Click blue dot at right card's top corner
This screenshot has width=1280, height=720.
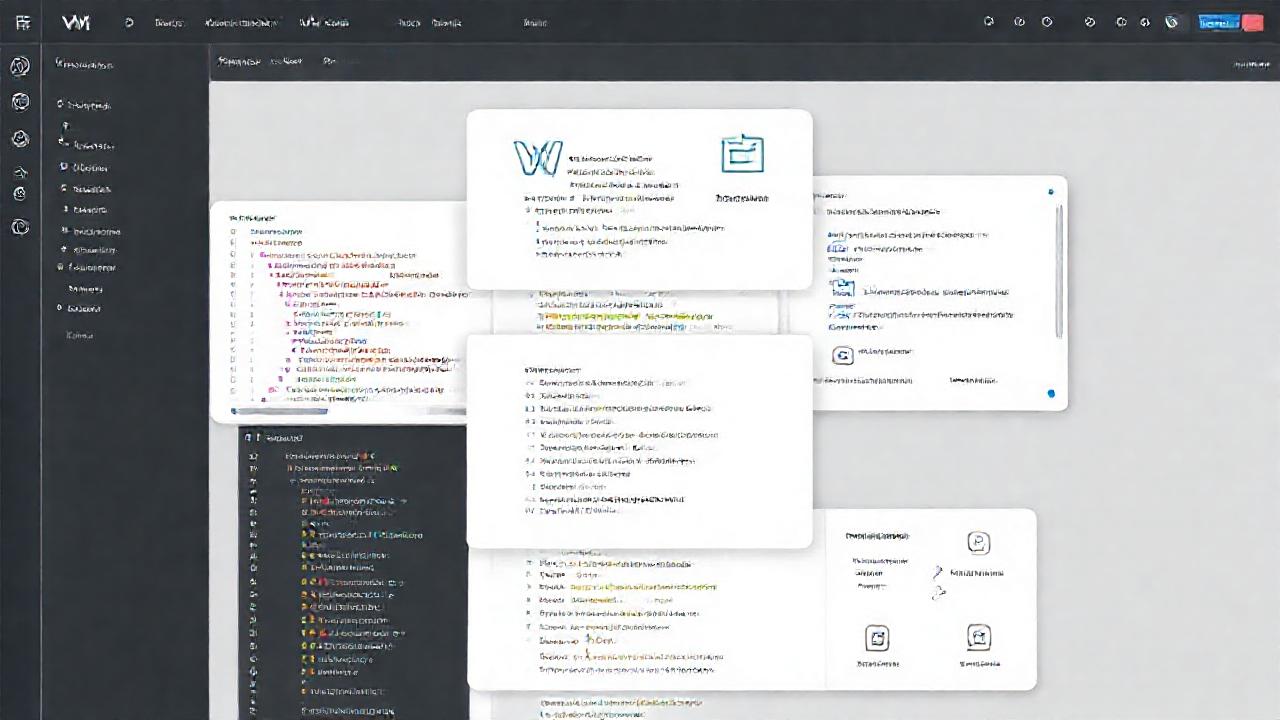point(1051,191)
